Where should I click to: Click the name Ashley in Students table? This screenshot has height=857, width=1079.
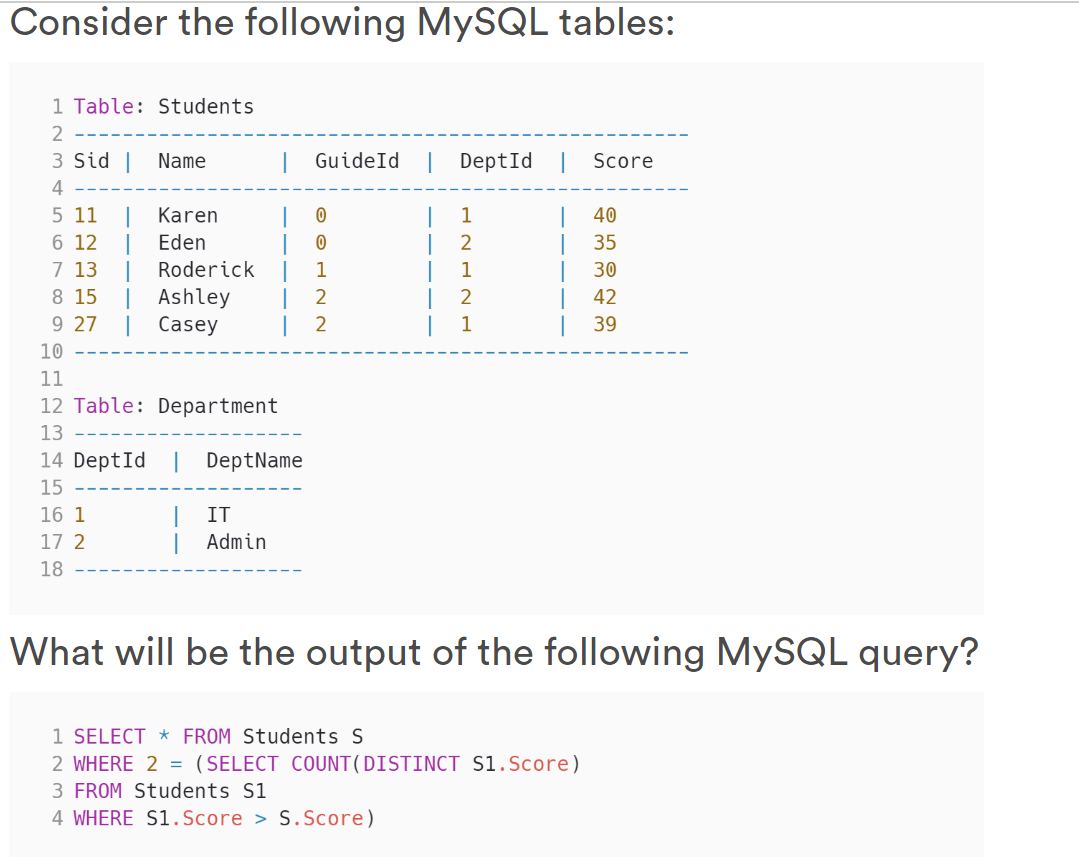click(x=194, y=297)
